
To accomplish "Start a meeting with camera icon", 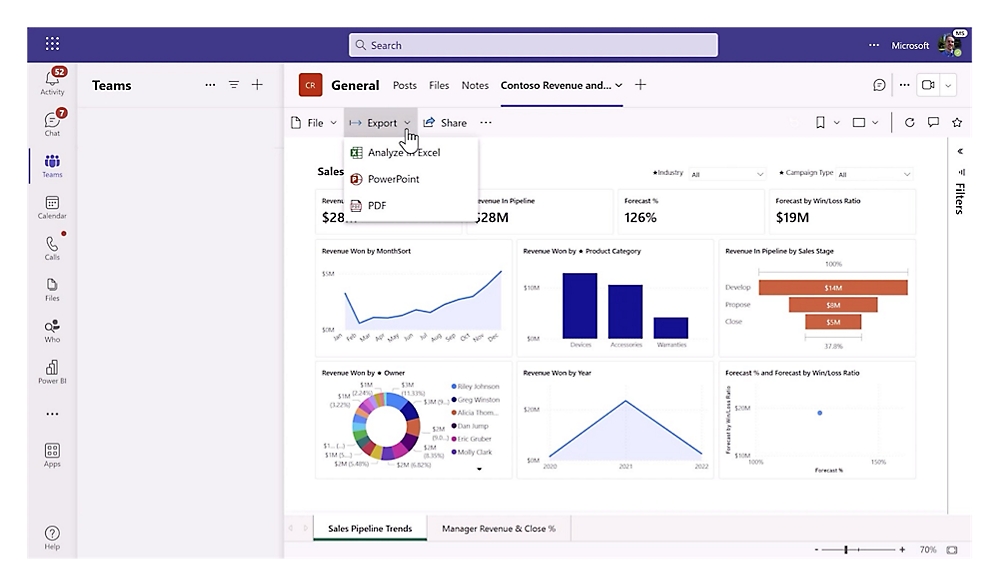I will (x=928, y=85).
